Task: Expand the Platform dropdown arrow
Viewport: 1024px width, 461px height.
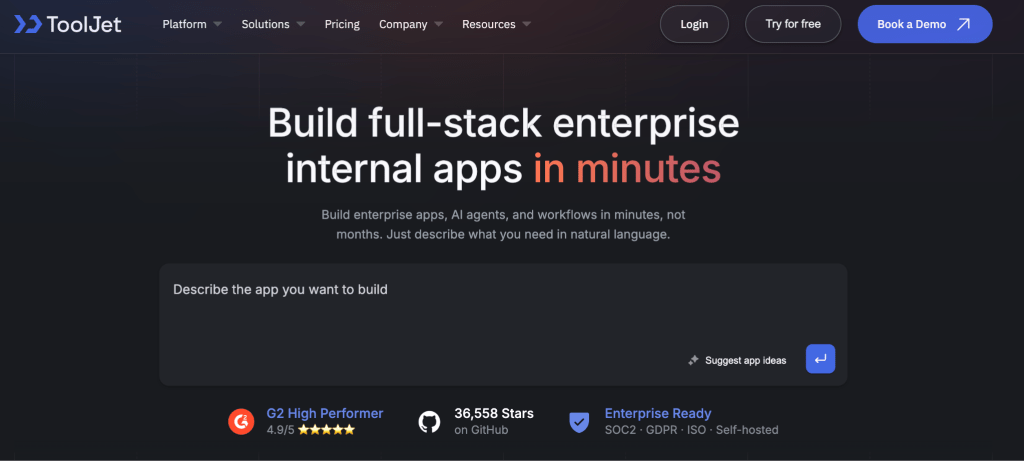Action: click(217, 25)
